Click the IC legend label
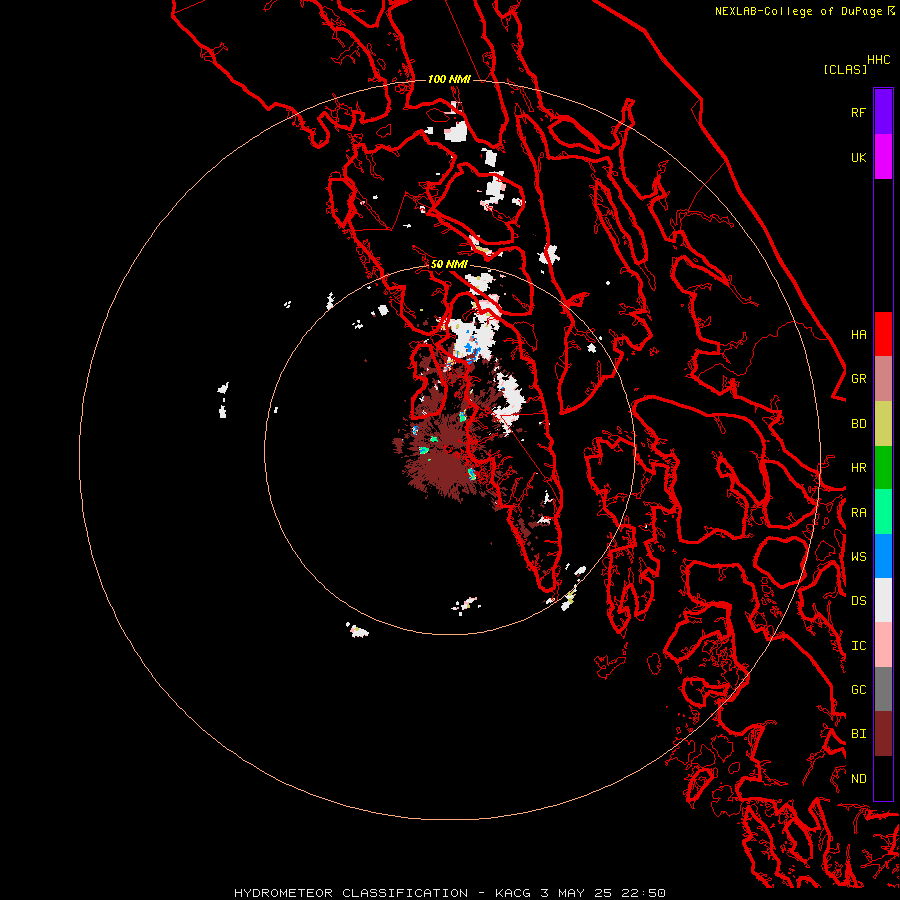900x900 pixels. click(859, 645)
